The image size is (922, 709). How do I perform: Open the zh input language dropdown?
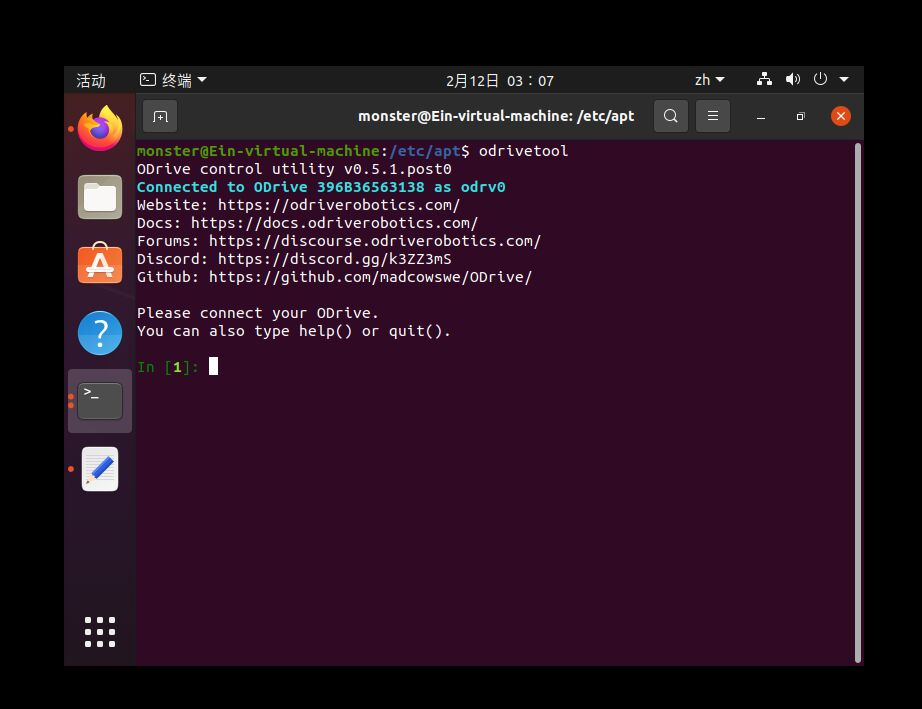coord(709,79)
